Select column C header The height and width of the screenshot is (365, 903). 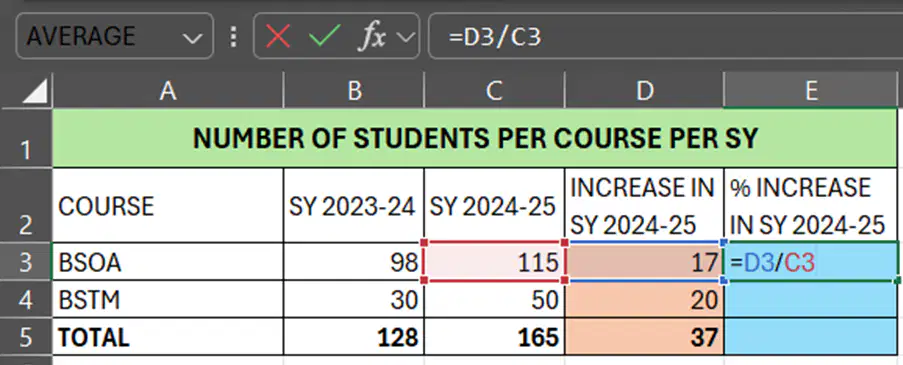[495, 91]
